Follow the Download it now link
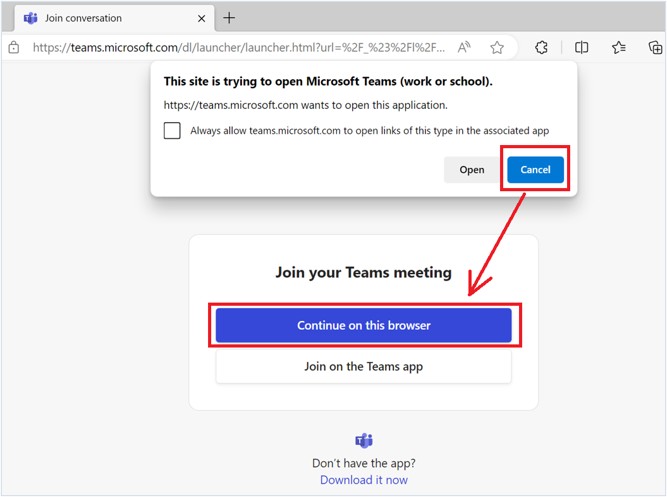The height and width of the screenshot is (497, 667). pos(364,480)
